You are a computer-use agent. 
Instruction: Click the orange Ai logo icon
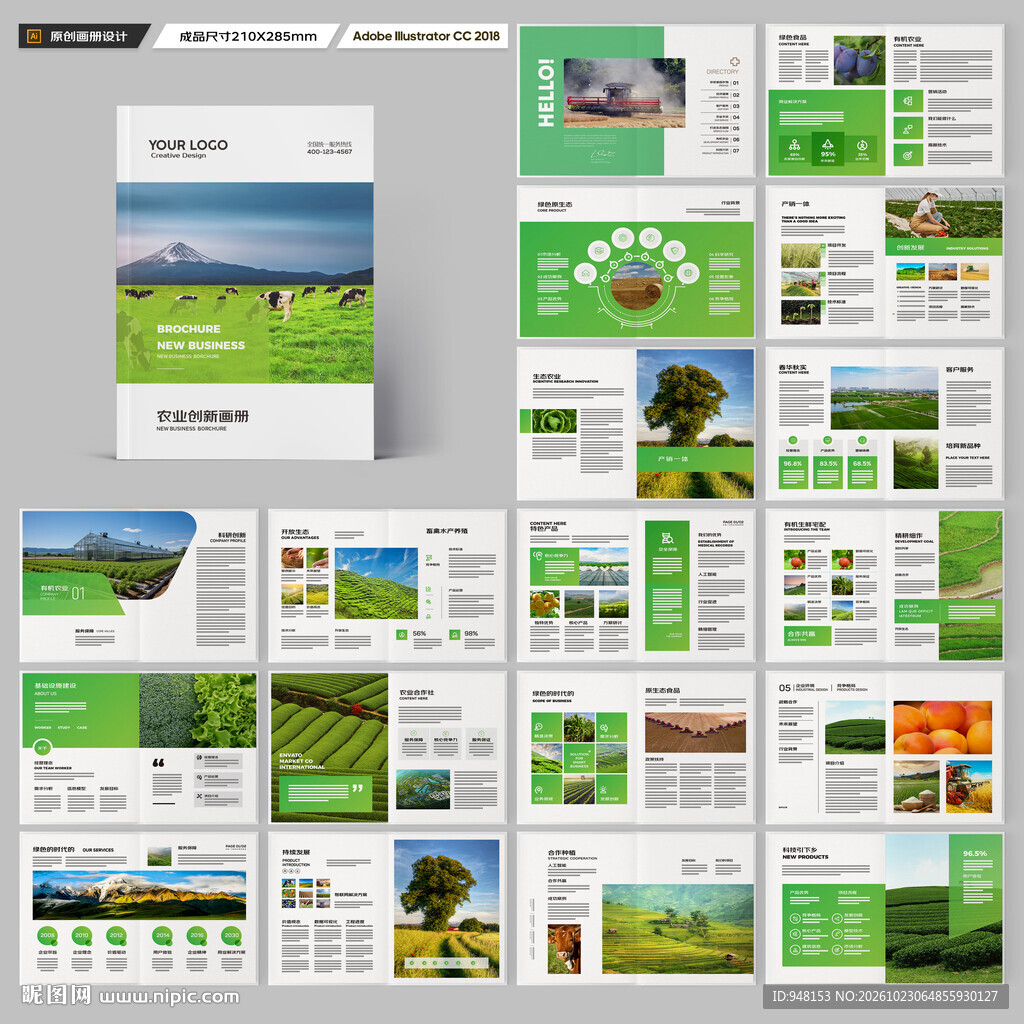tap(34, 36)
